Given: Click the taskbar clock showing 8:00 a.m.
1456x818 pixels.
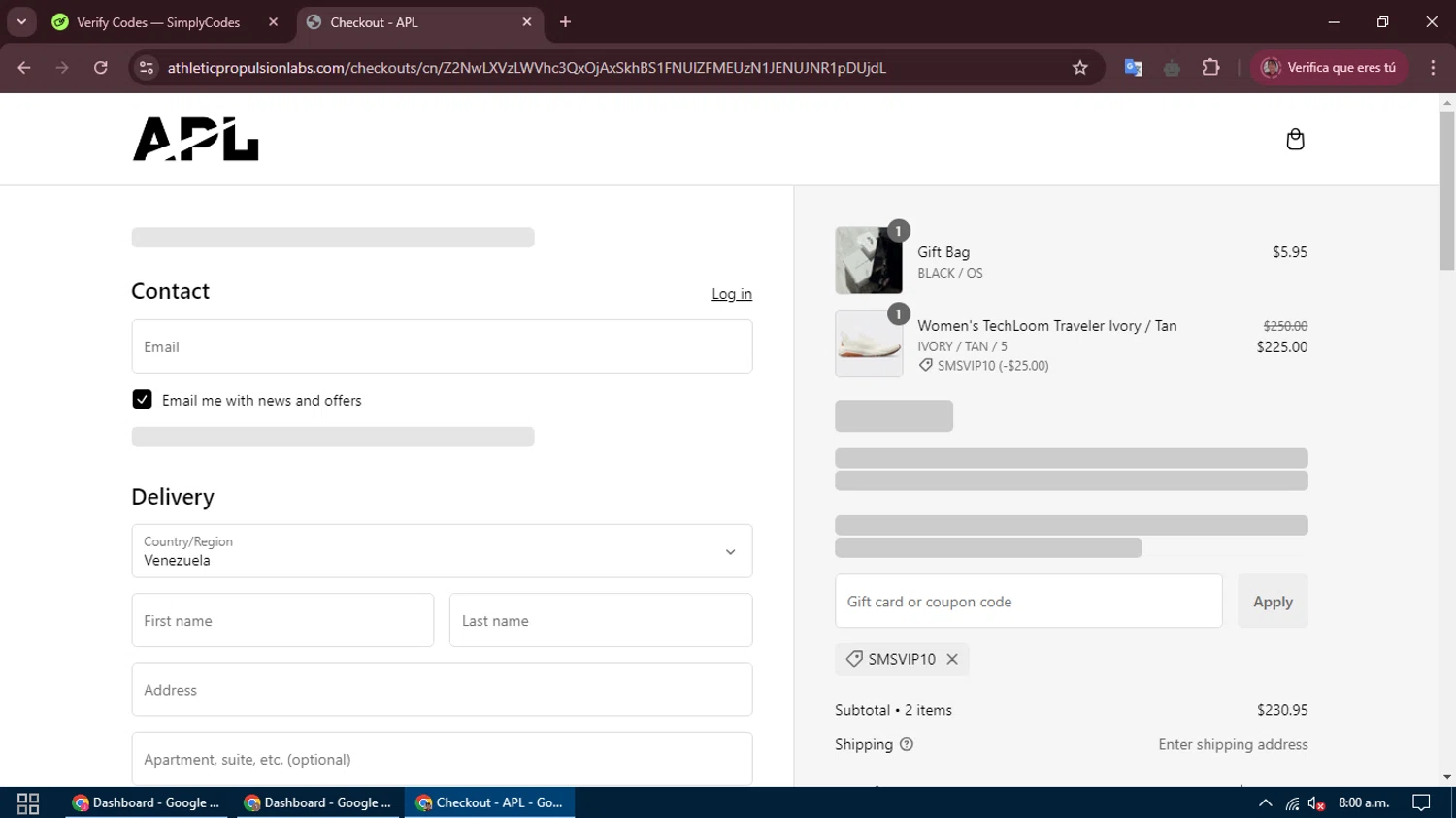Looking at the screenshot, I should (x=1364, y=802).
